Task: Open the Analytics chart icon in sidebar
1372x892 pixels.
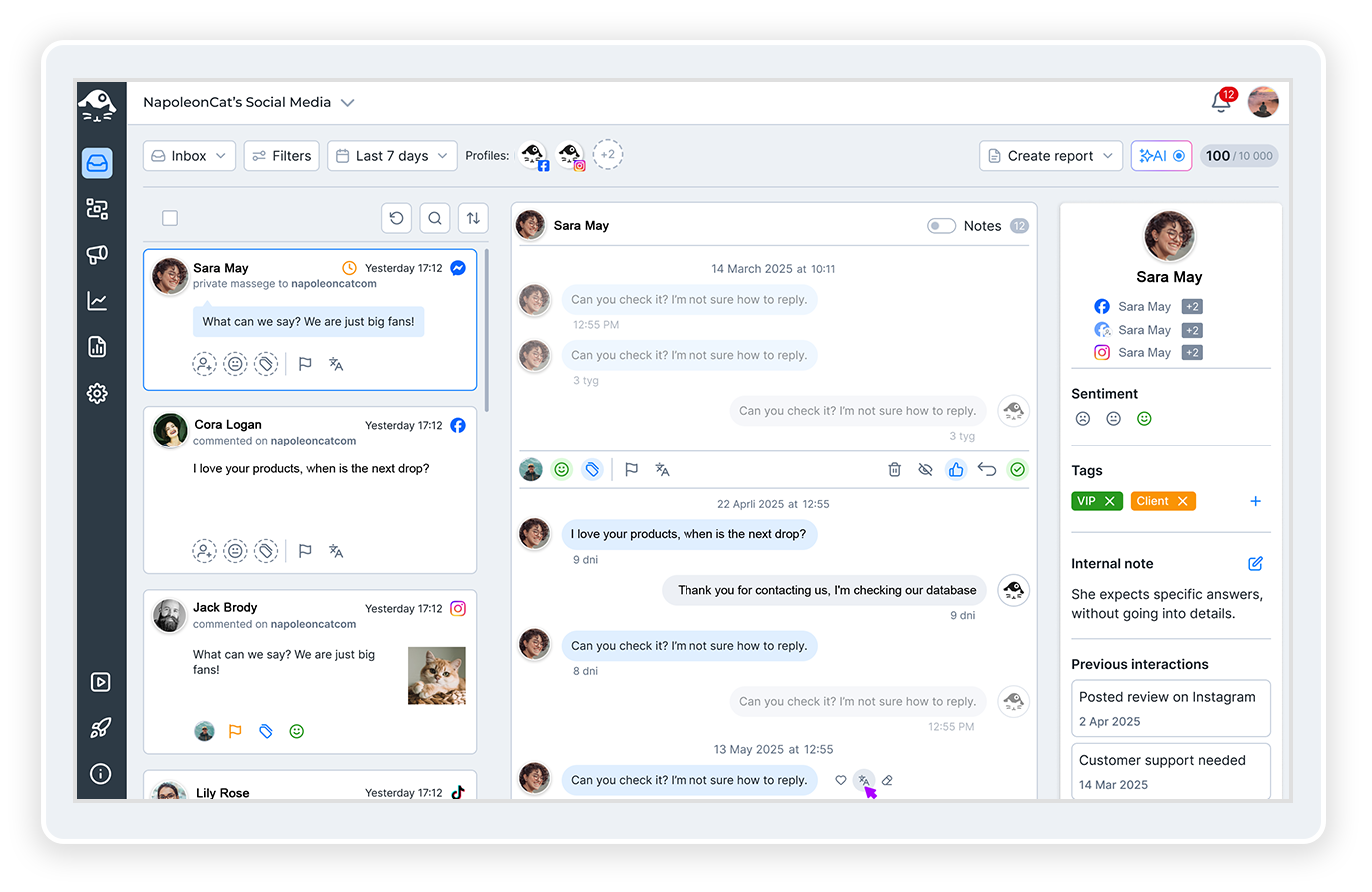Action: pyautogui.click(x=97, y=301)
